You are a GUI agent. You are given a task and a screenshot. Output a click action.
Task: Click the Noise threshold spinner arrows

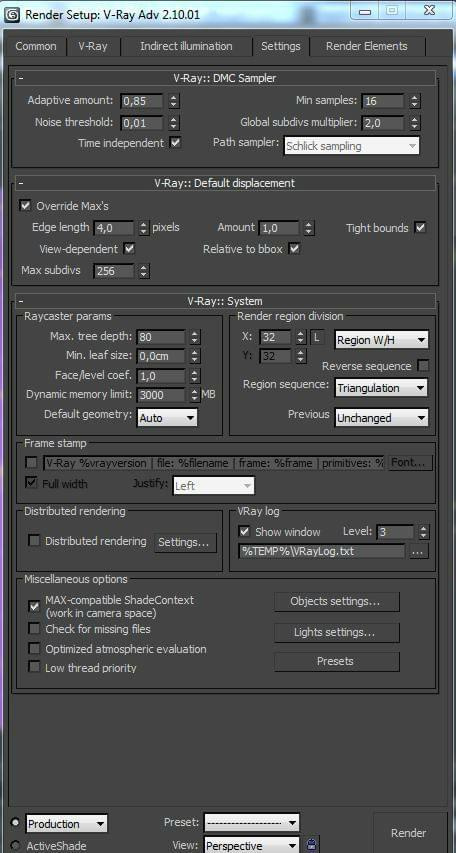click(173, 123)
